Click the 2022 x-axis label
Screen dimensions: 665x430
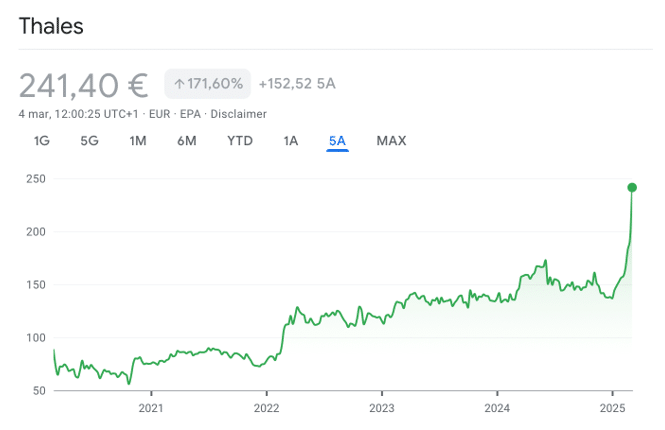pos(266,408)
